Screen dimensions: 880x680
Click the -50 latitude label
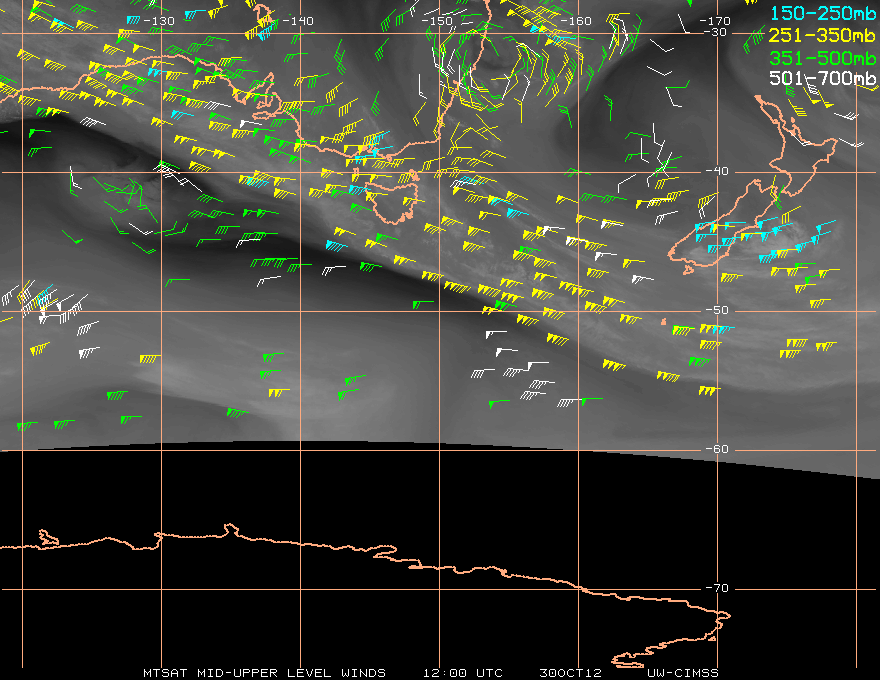(x=717, y=310)
